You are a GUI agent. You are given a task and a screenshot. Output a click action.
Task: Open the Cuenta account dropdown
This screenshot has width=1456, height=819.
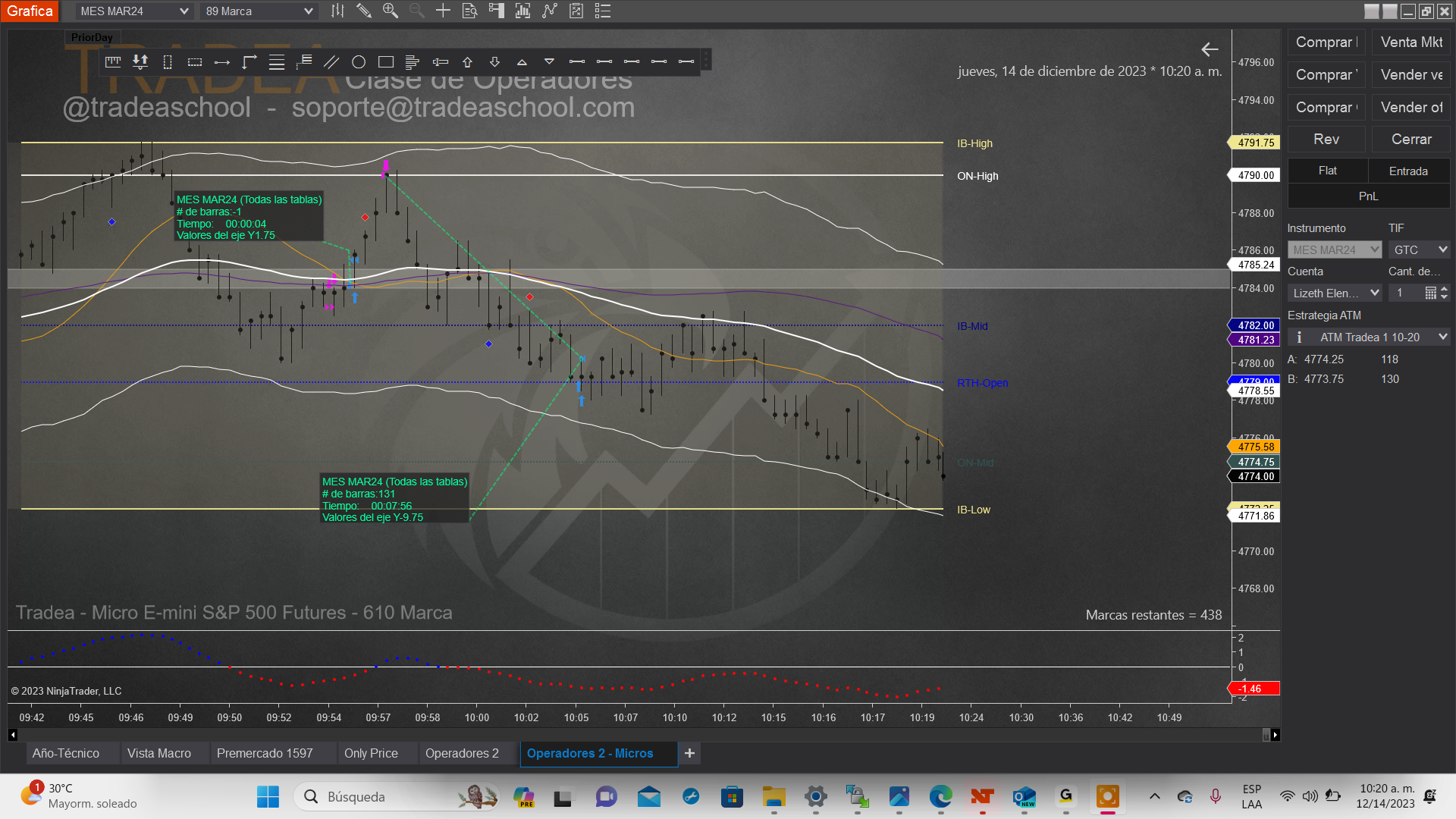click(x=1335, y=293)
